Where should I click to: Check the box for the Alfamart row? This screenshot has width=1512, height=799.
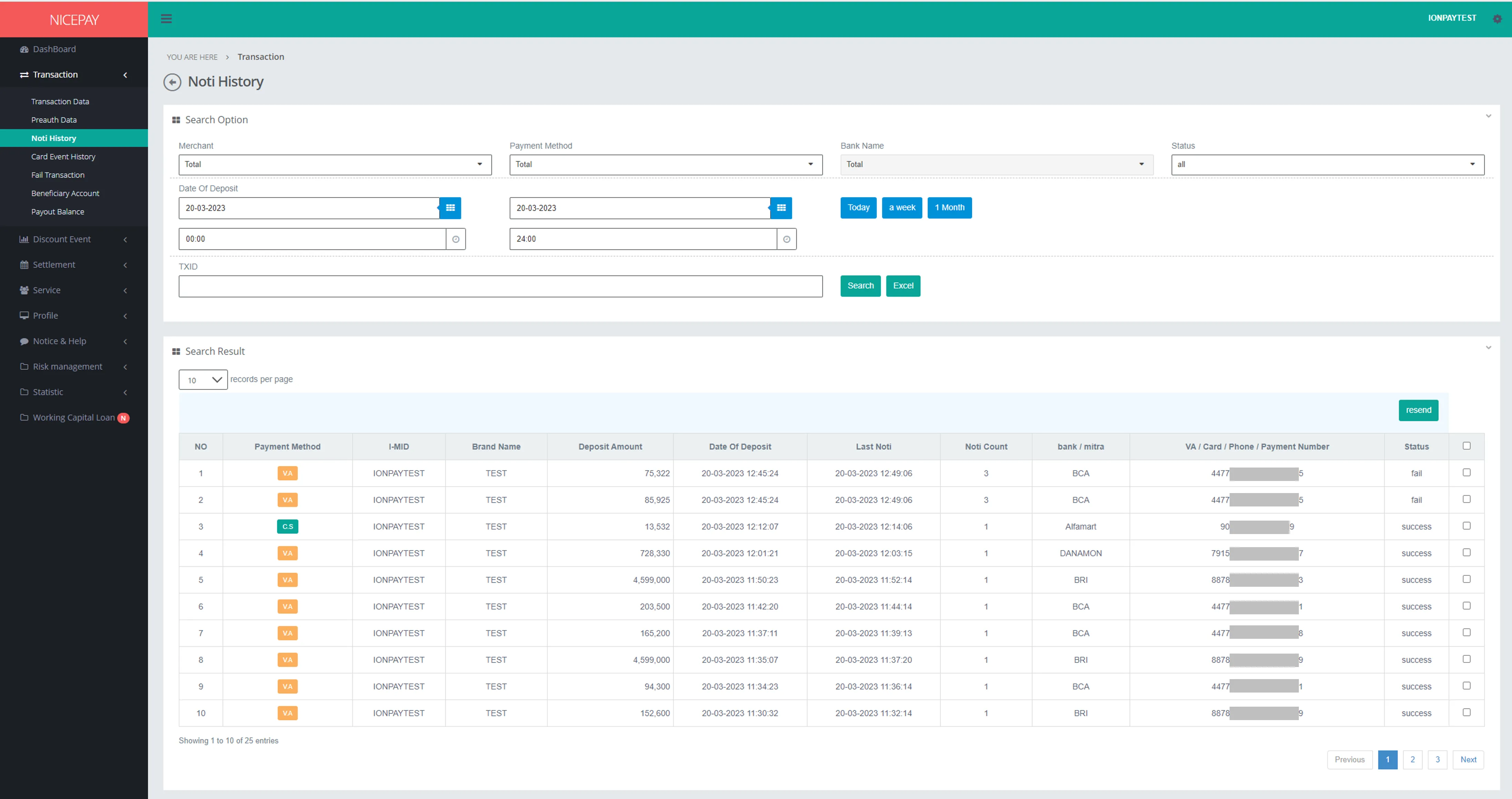[x=1466, y=525]
